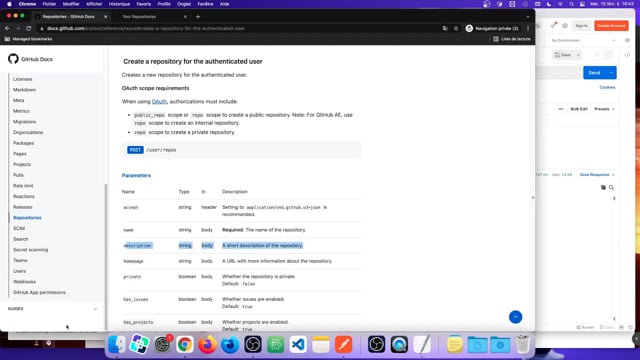Open the Downloads folder in the Dock
Screen dimensions: 640x360
pos(500,344)
